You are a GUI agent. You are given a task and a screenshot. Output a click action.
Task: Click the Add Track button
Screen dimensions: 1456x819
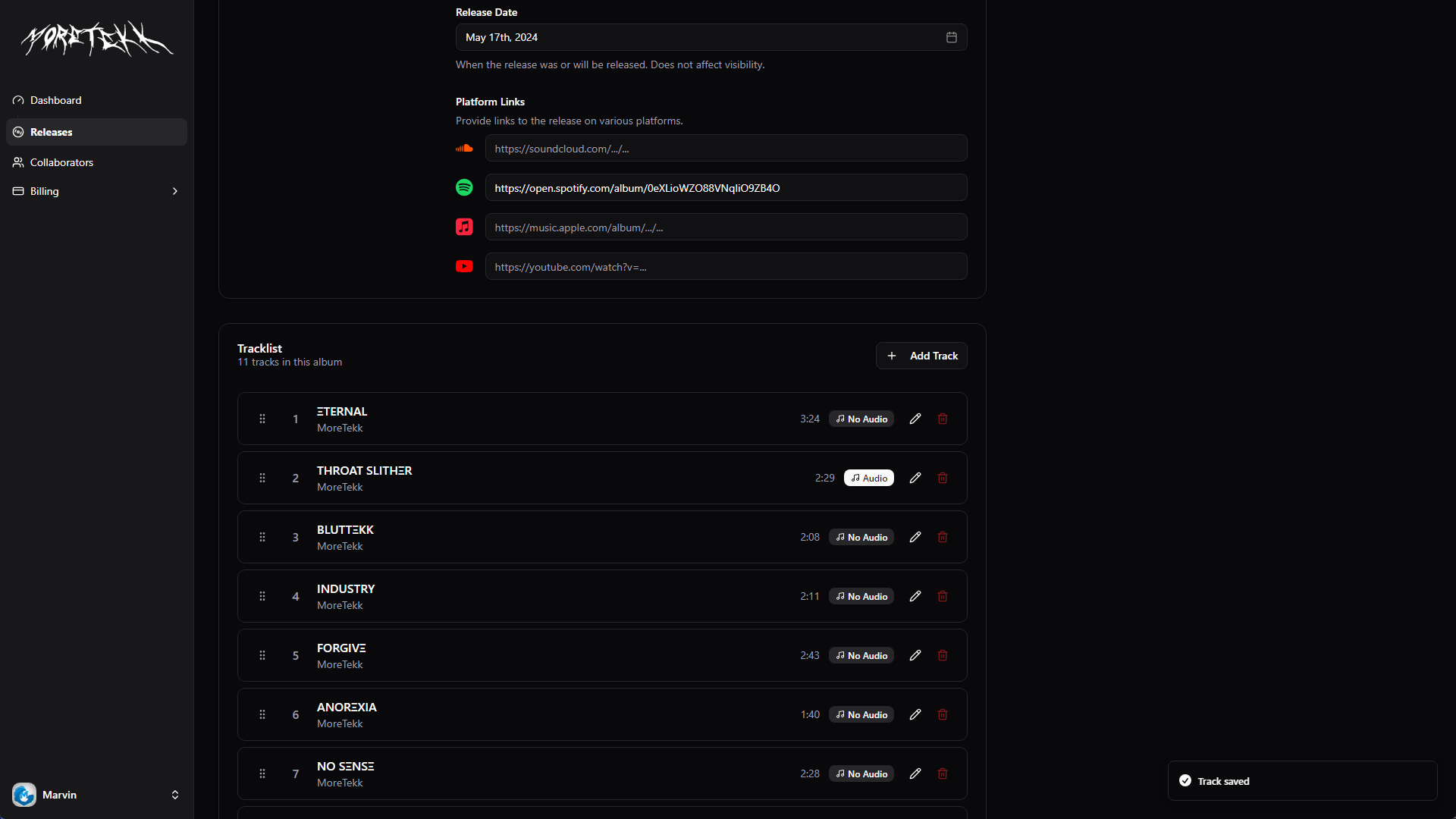click(x=921, y=355)
